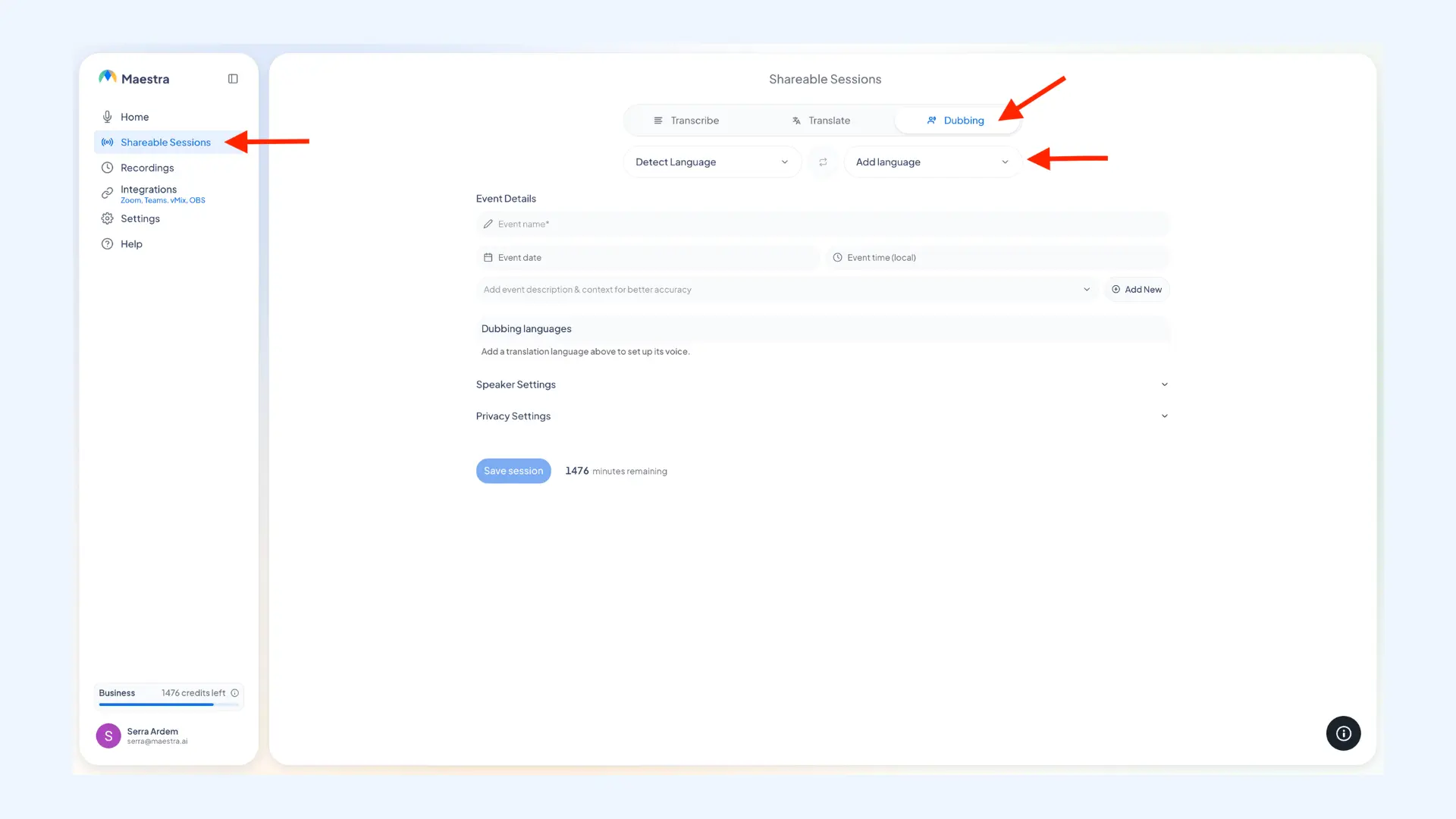Focus the Event name field
1456x819 pixels.
click(822, 224)
